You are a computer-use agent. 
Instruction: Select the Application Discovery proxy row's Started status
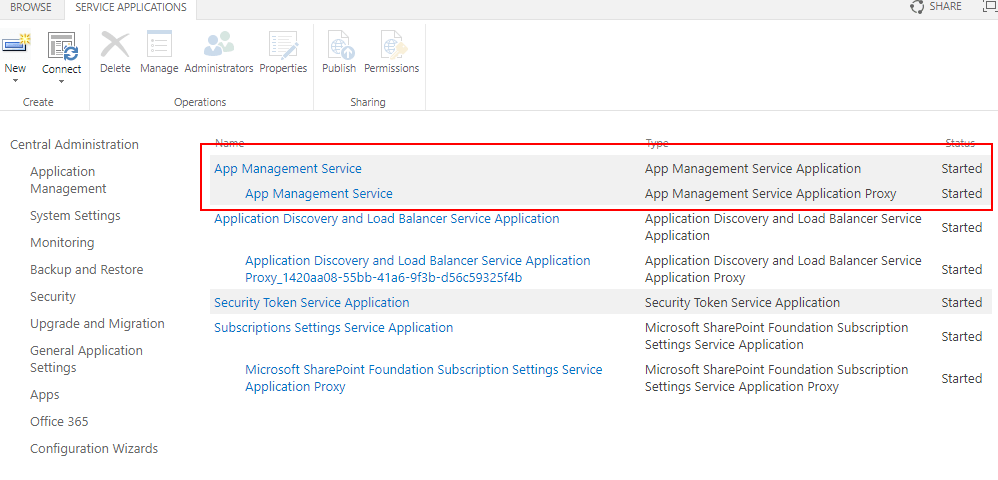point(961,269)
